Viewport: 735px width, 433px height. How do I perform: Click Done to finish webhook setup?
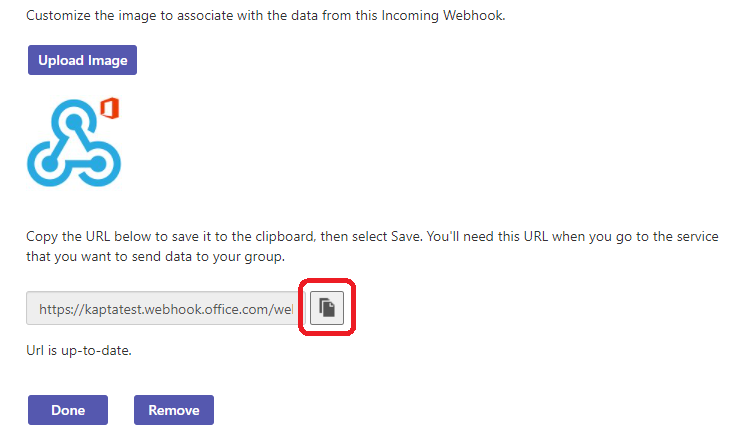click(68, 410)
